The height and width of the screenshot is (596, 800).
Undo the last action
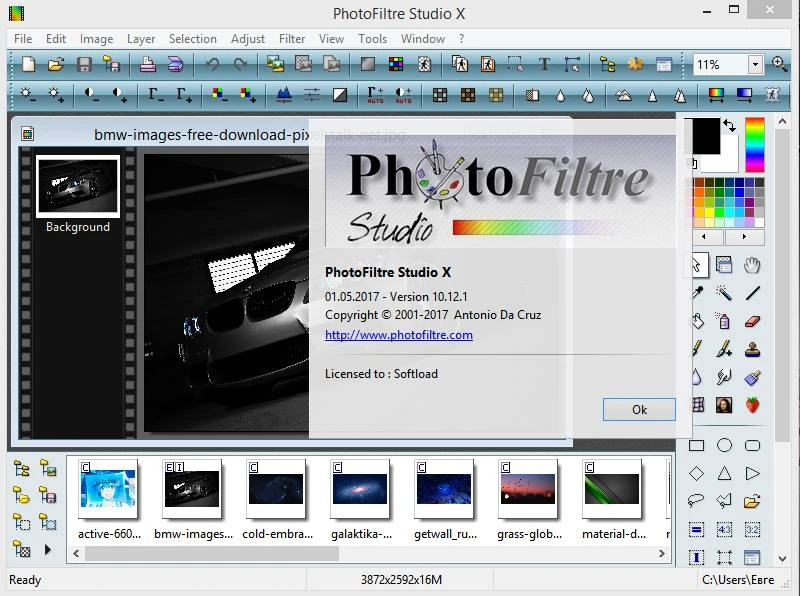(212, 65)
